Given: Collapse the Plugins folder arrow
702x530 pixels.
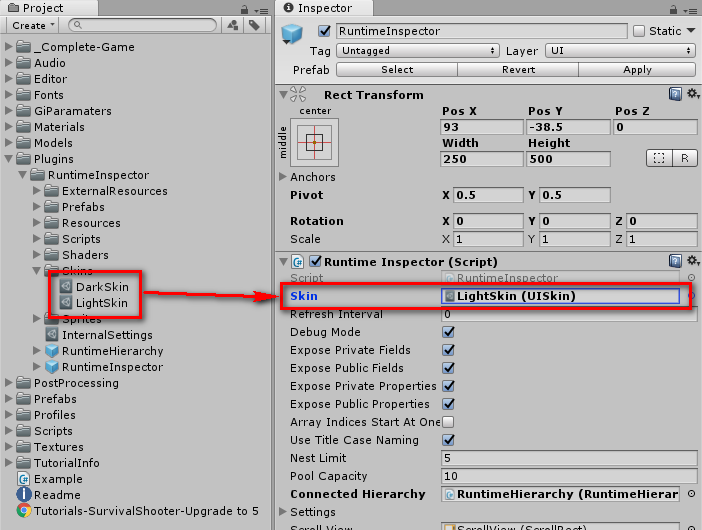Looking at the screenshot, I should (9, 158).
